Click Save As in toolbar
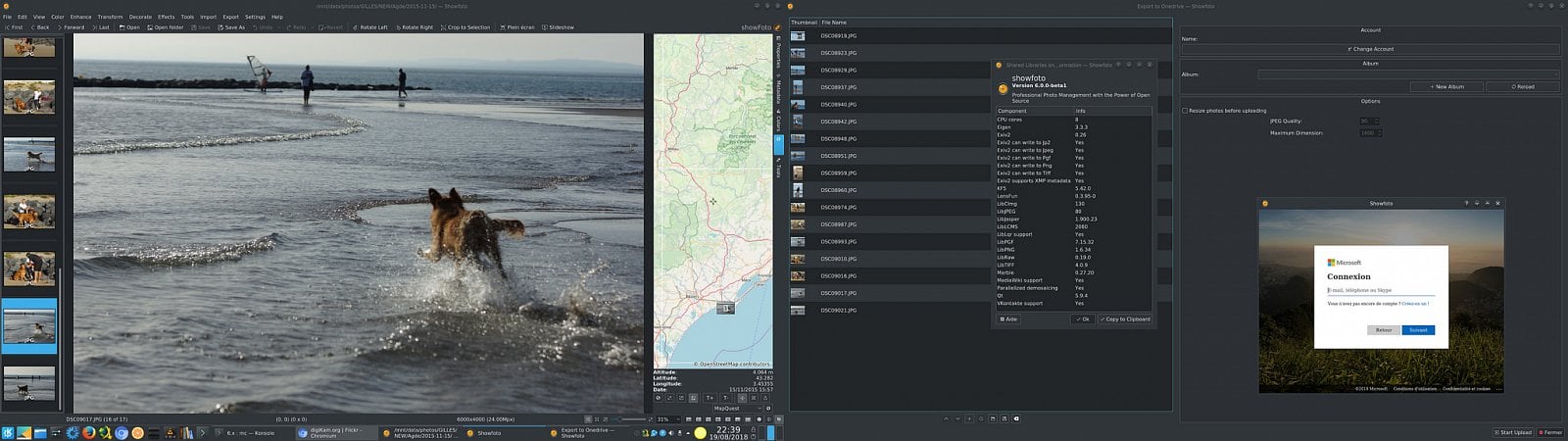Viewport: 1568px width, 441px height. [231, 27]
